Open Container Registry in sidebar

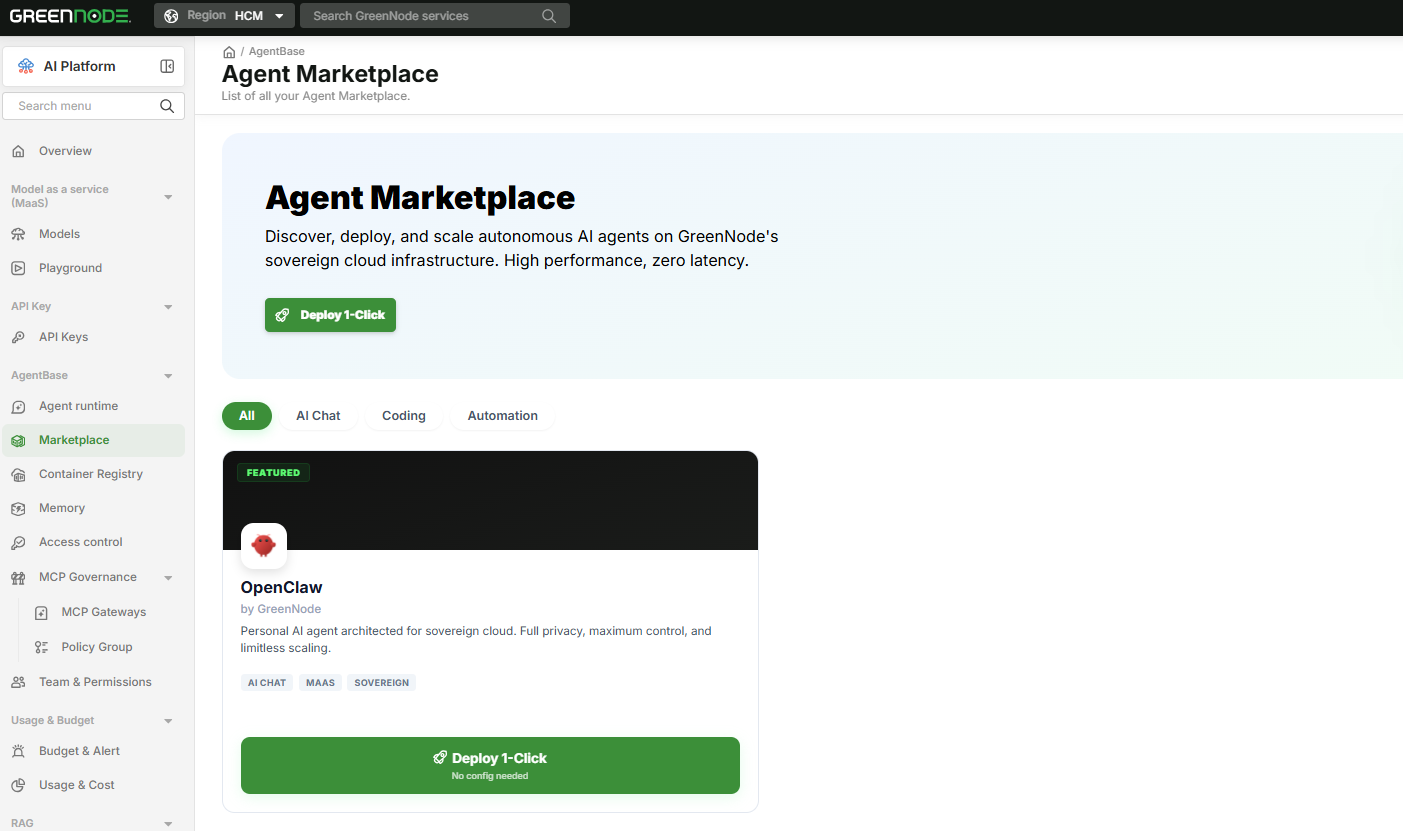click(94, 474)
